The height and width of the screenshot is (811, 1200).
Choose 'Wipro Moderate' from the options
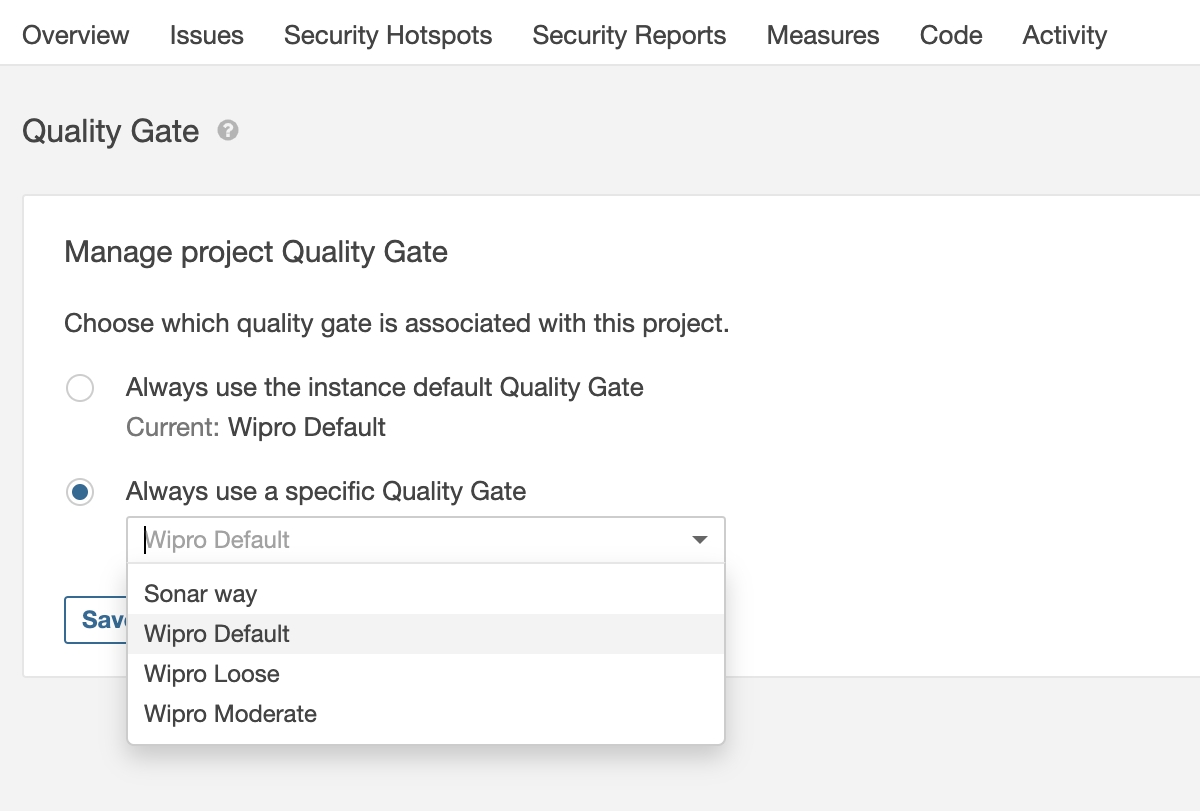230,714
